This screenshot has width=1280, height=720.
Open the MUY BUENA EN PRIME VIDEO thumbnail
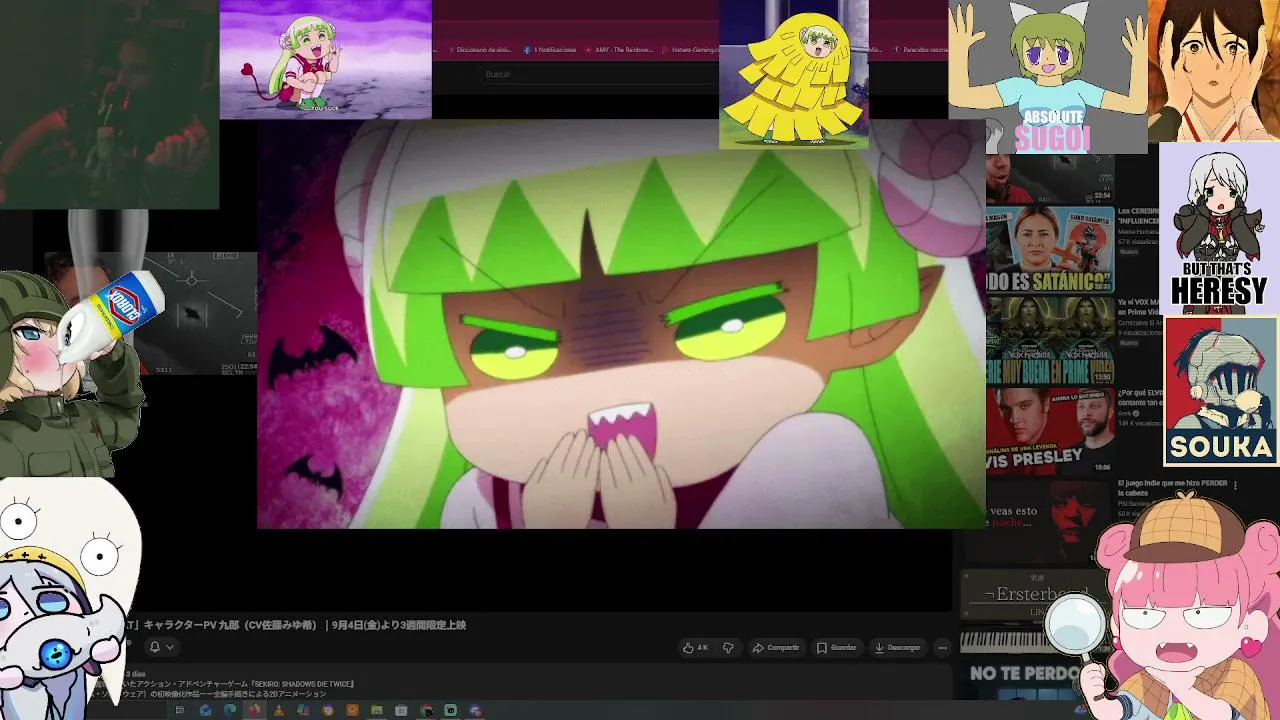pyautogui.click(x=1050, y=341)
